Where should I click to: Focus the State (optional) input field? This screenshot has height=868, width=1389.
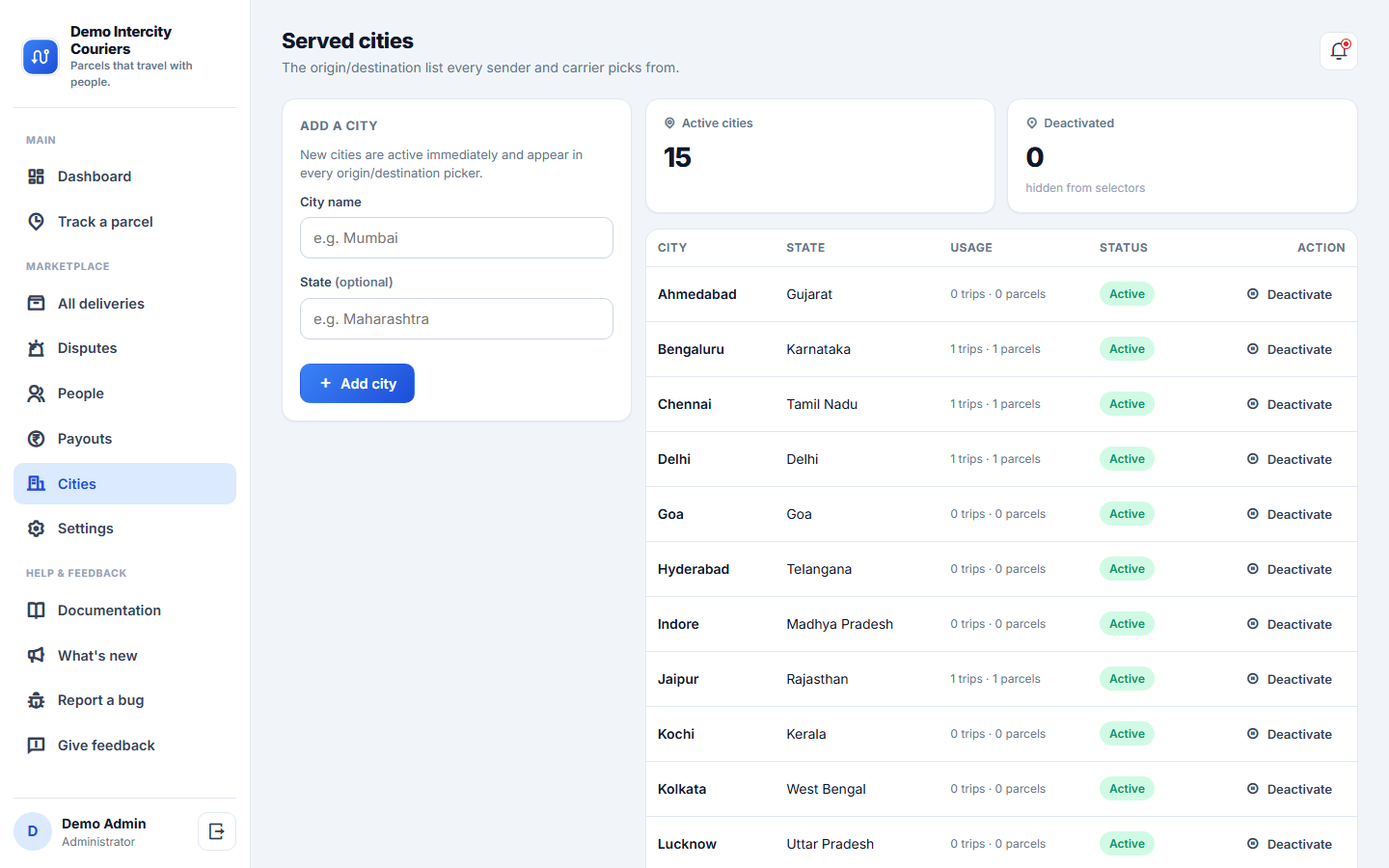point(456,319)
